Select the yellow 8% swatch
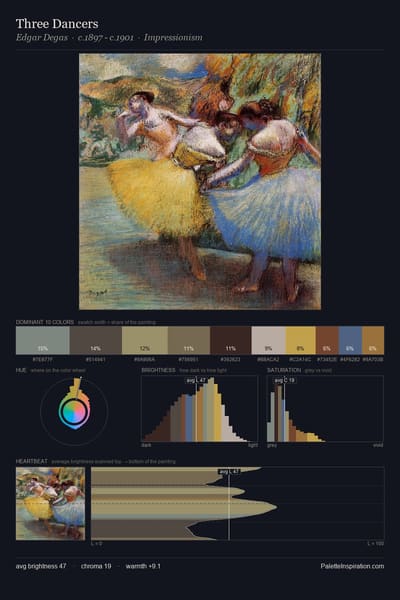This screenshot has width=400, height=600. coord(300,340)
